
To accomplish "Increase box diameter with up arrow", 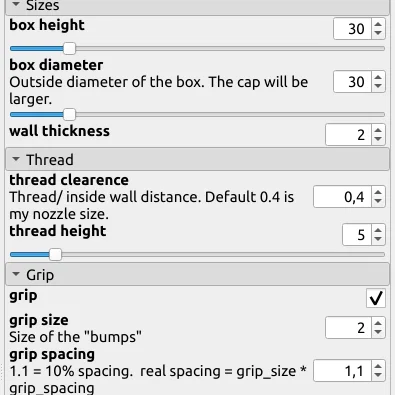I will click(378, 77).
